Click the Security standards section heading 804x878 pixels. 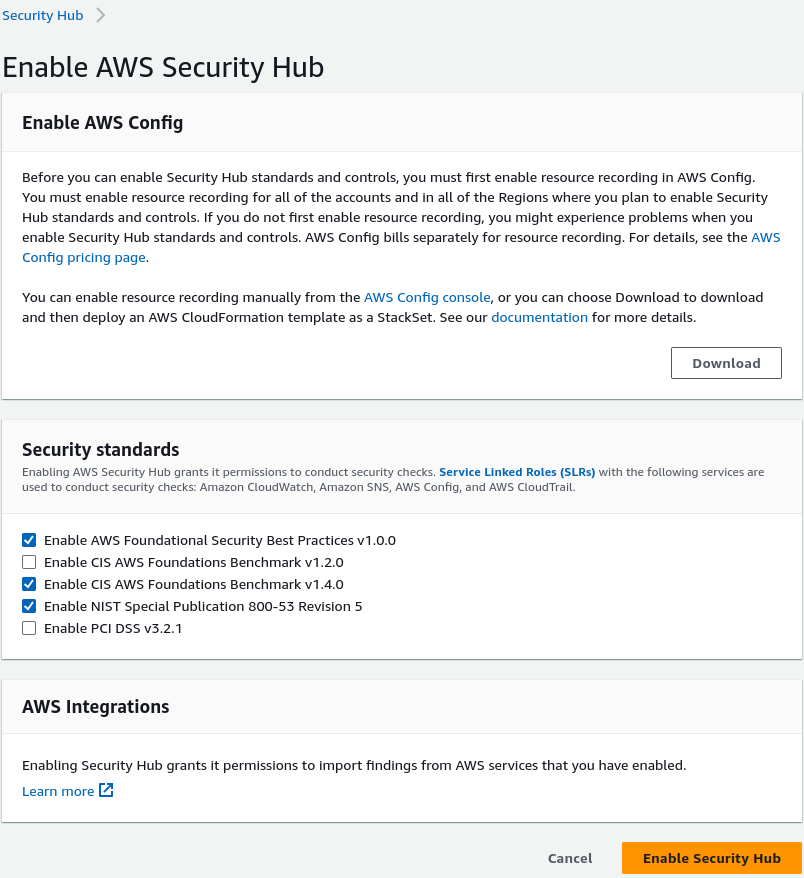coord(100,449)
